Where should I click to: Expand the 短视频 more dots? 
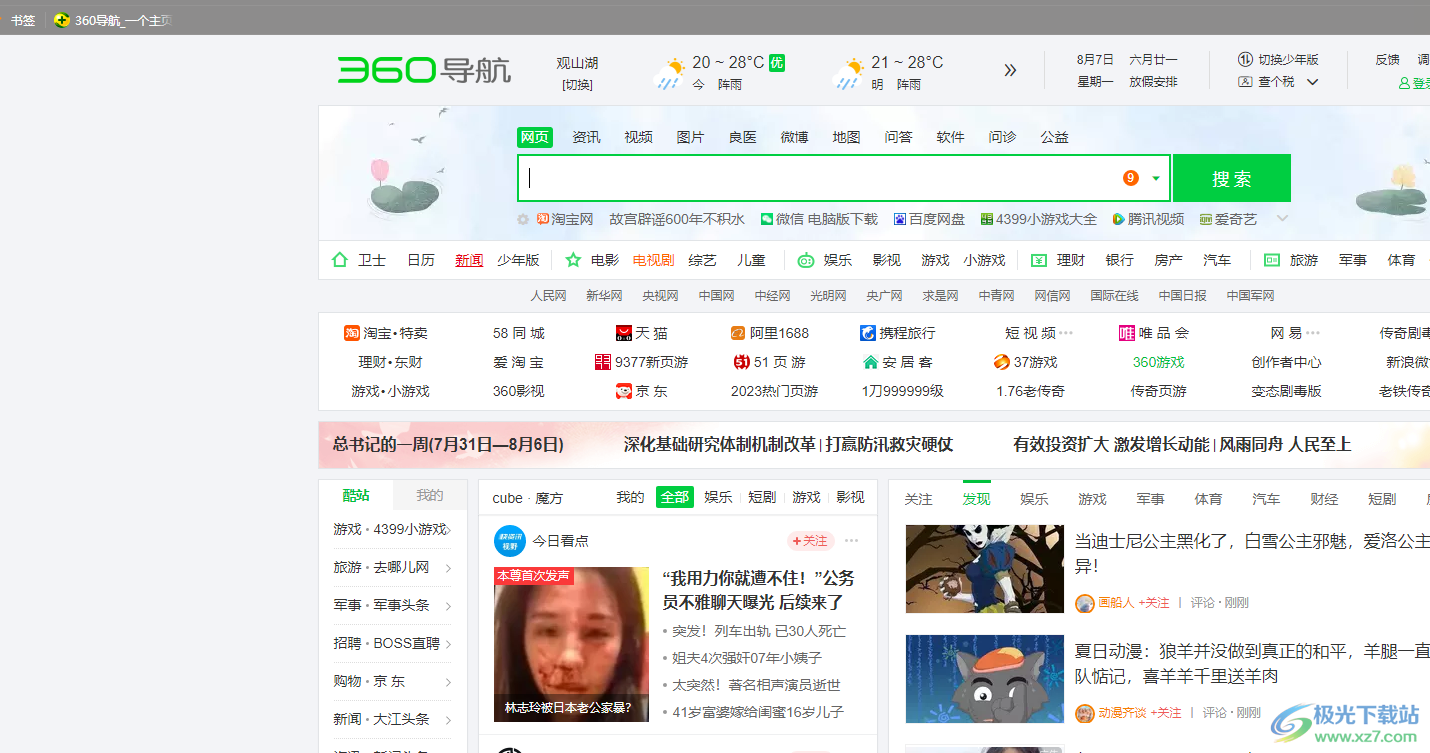pos(1066,333)
